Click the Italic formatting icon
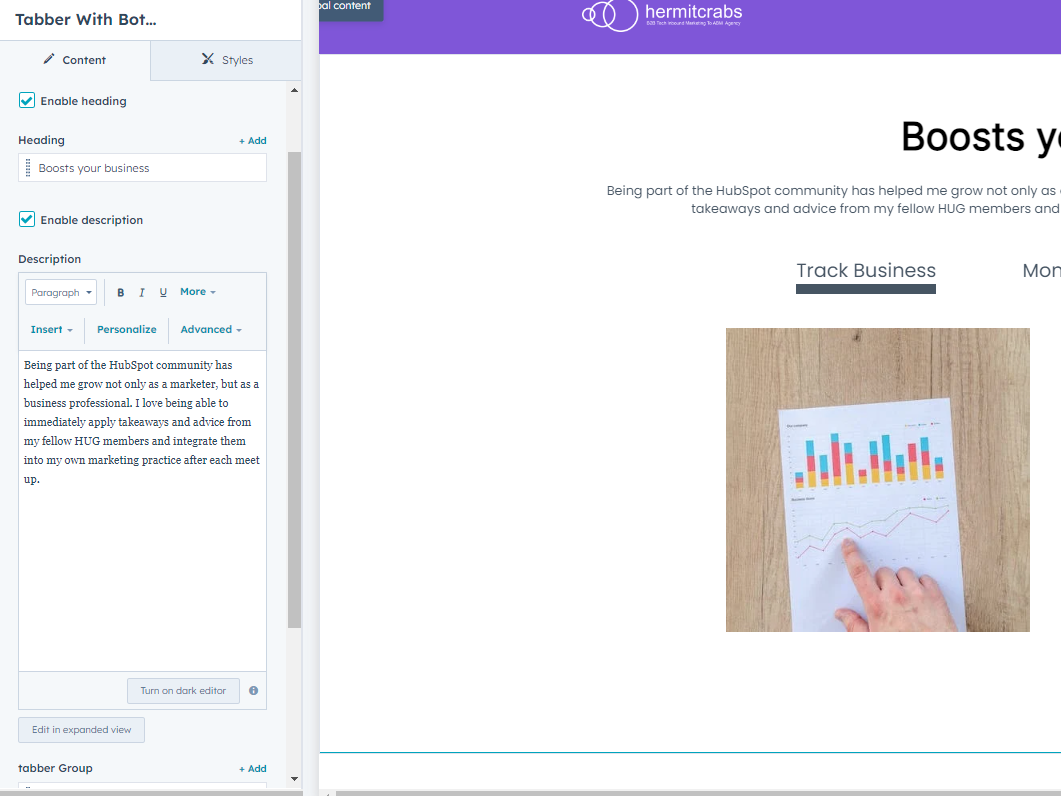The width and height of the screenshot is (1061, 796). (142, 293)
